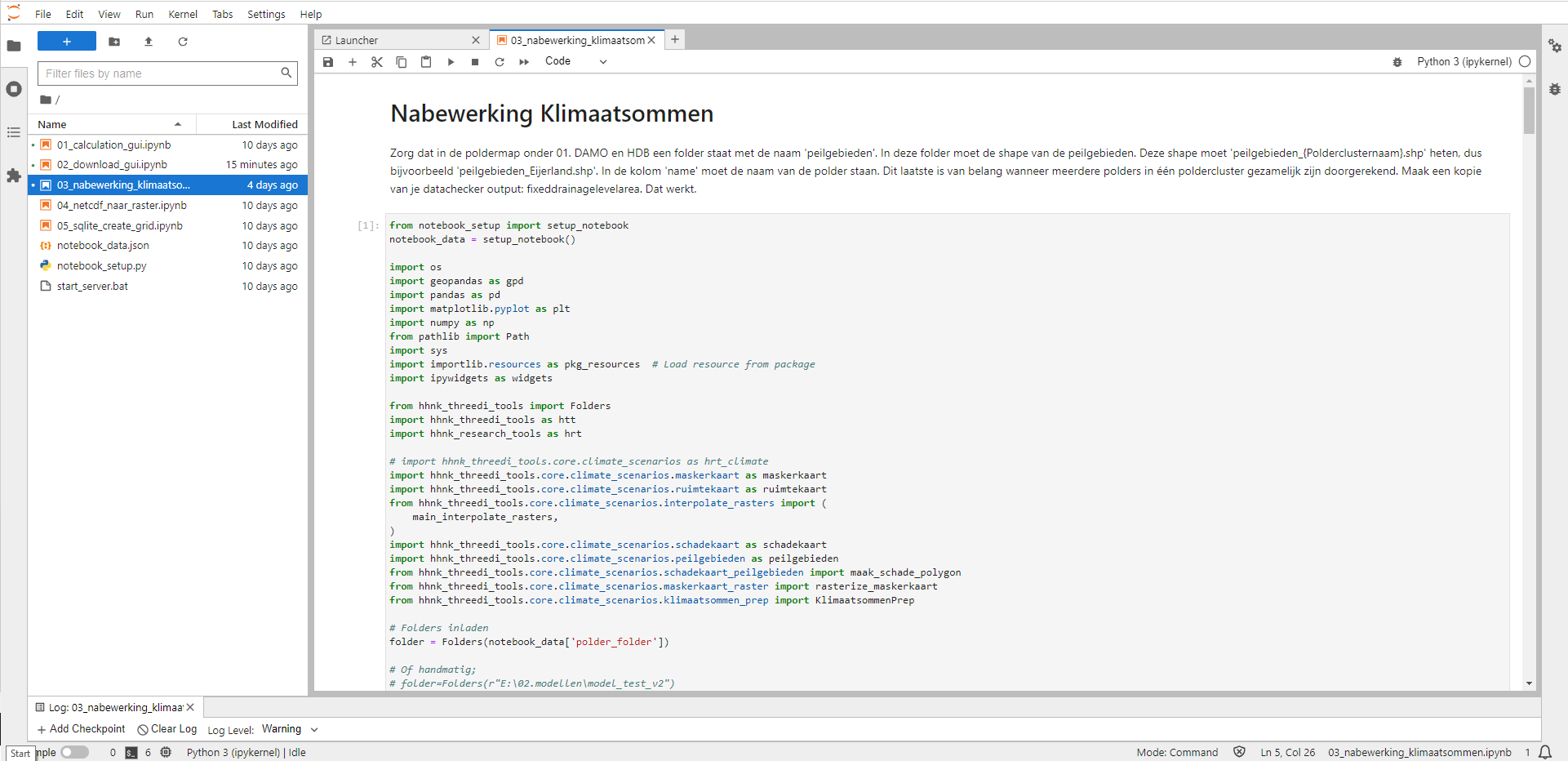Open the Log Level Warning dropdown
1568x761 pixels.
[x=290, y=729]
